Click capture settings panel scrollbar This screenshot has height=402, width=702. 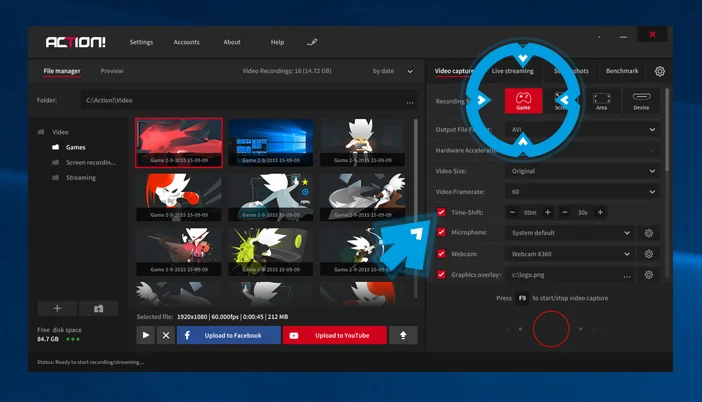click(x=667, y=130)
